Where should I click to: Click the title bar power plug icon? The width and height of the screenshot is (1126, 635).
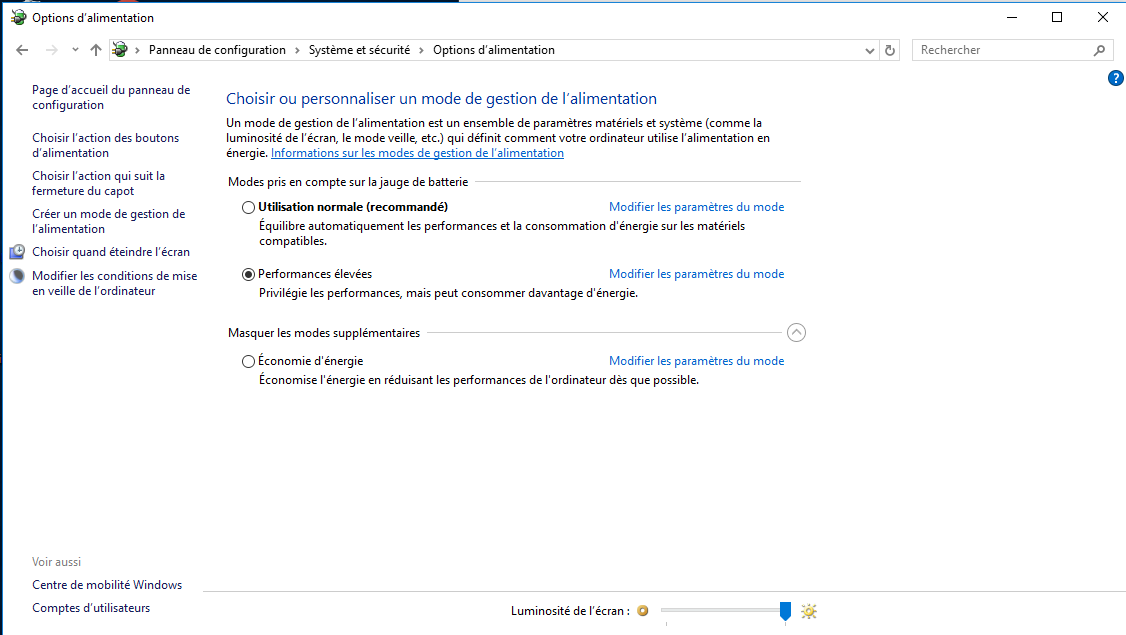click(19, 17)
